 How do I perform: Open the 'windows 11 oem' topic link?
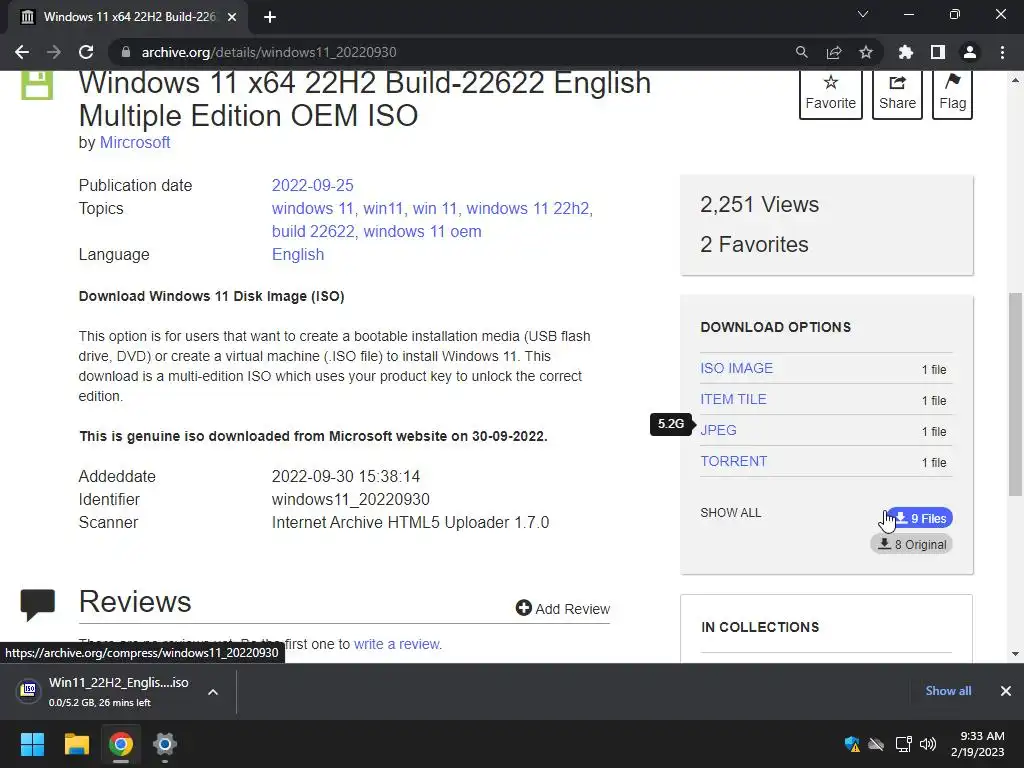[x=423, y=231]
